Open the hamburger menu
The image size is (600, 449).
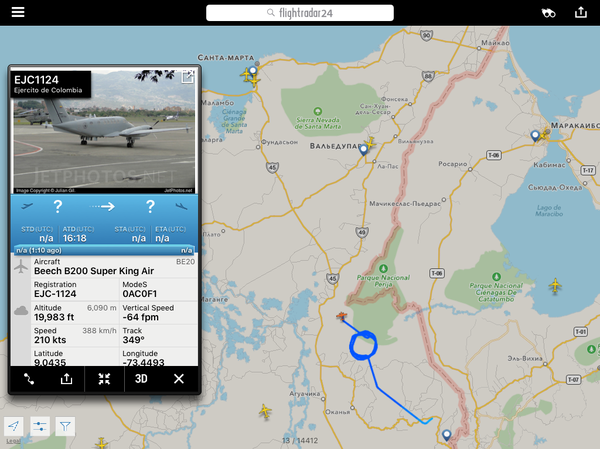[18, 12]
